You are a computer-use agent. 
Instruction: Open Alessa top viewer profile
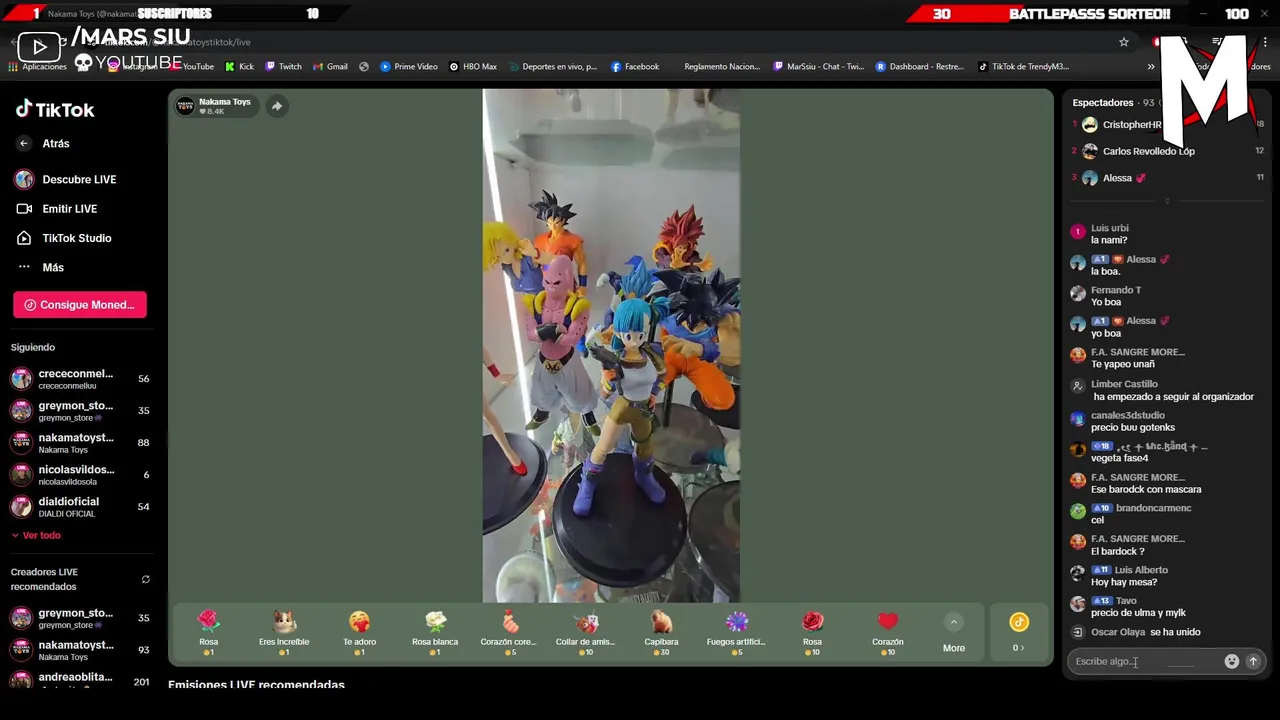point(1117,178)
